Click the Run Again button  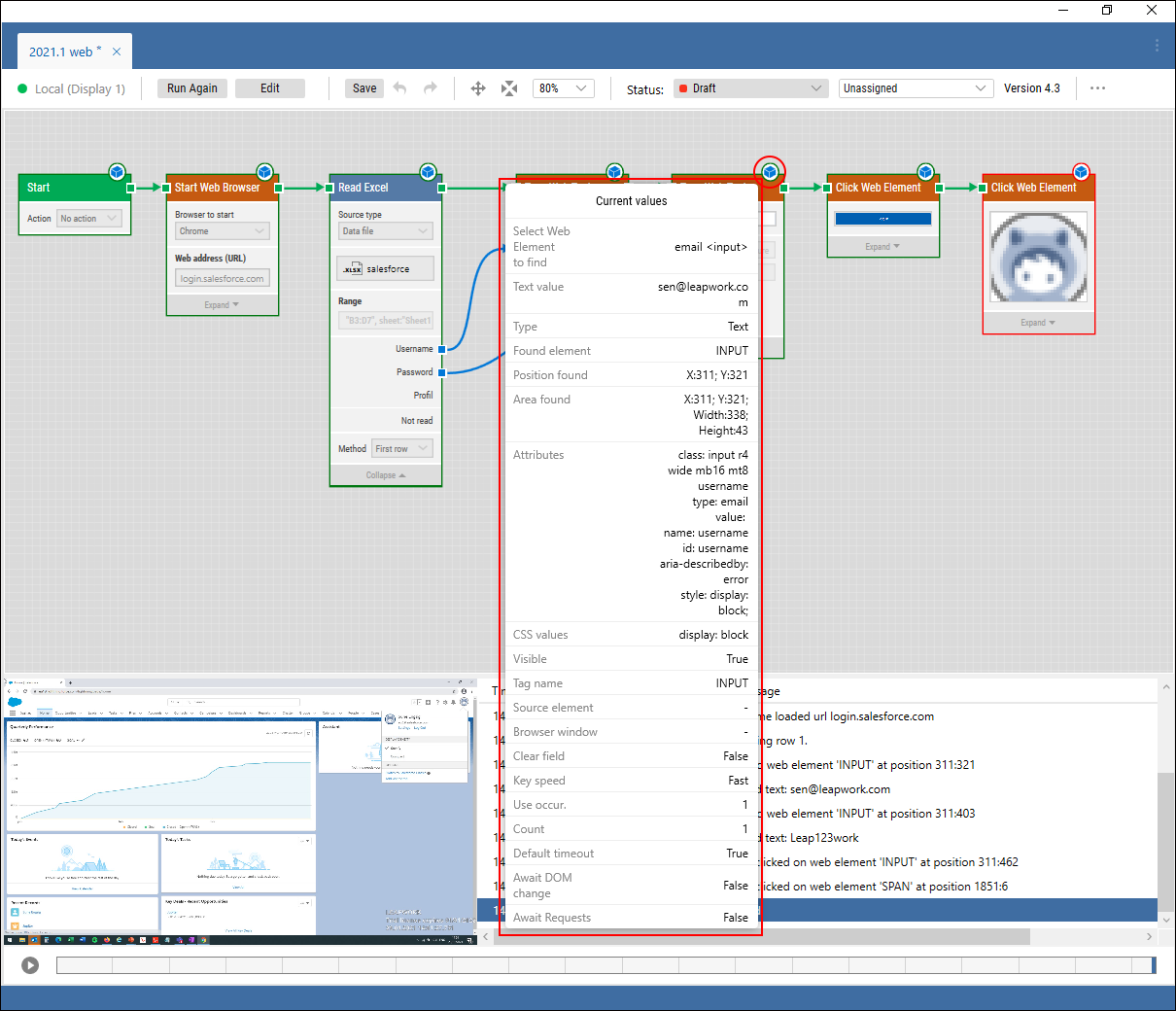[192, 88]
